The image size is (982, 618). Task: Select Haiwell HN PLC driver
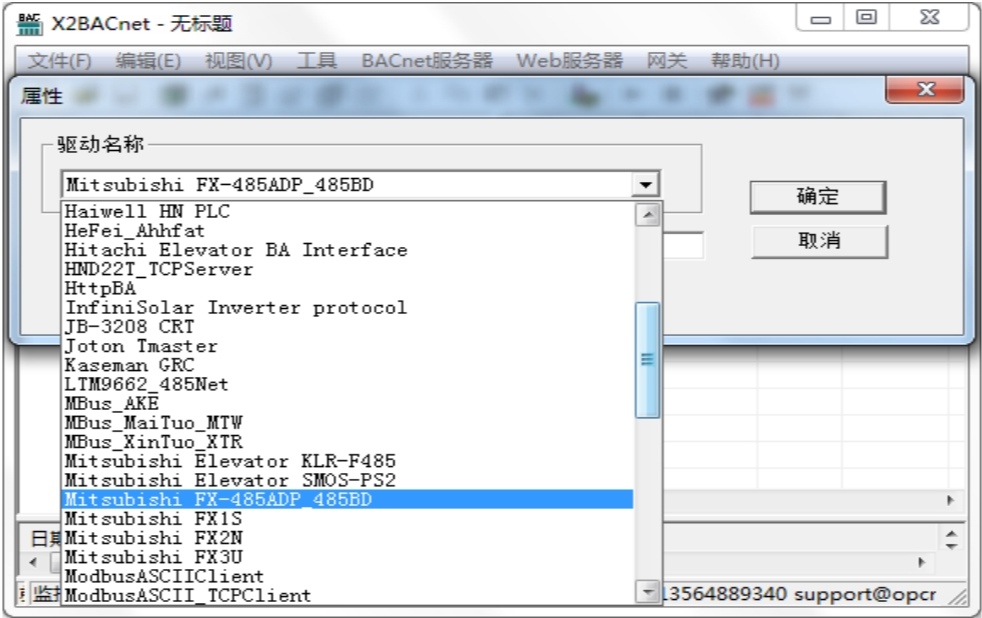pyautogui.click(x=348, y=212)
